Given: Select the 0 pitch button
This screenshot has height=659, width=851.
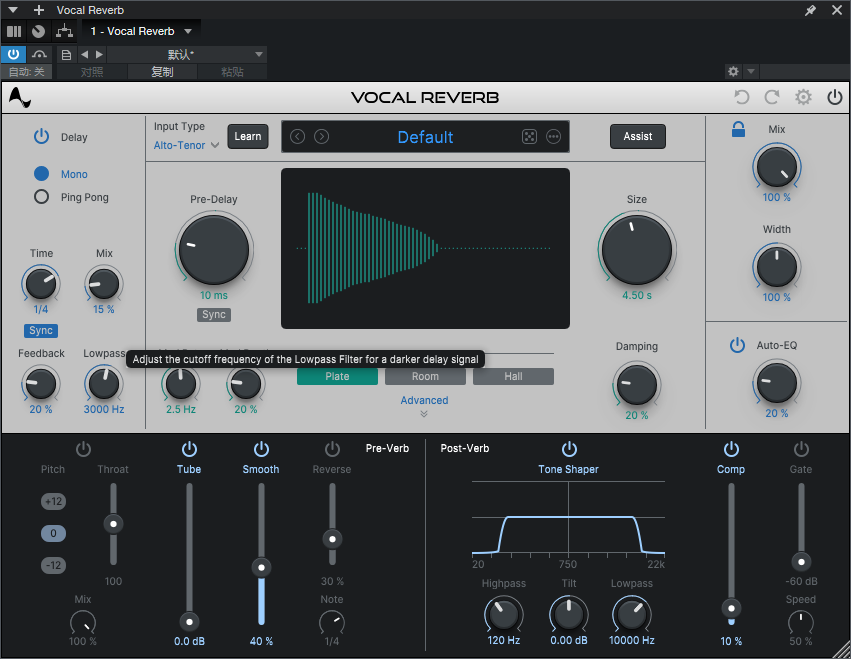Looking at the screenshot, I should pos(53,533).
